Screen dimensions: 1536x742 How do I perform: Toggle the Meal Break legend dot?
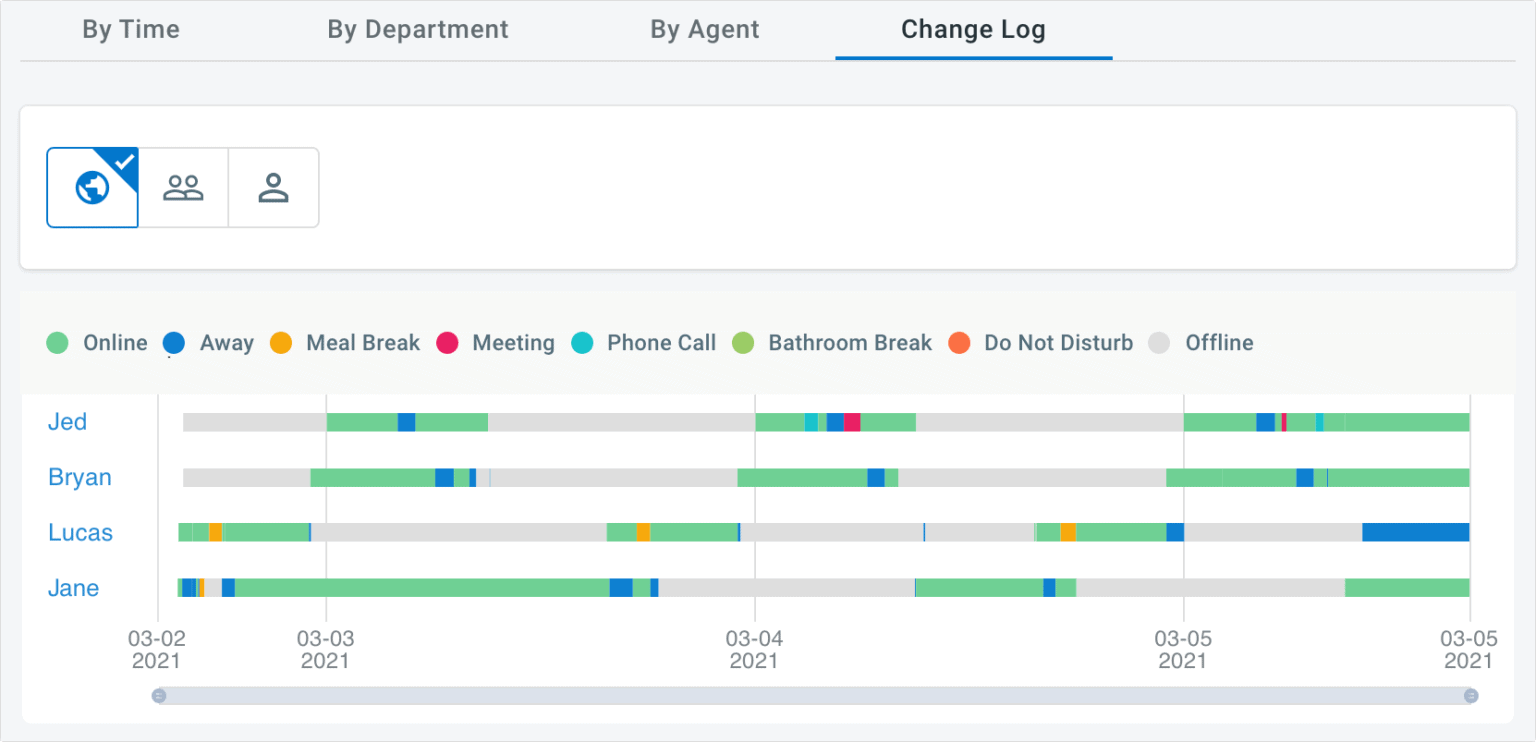click(281, 343)
